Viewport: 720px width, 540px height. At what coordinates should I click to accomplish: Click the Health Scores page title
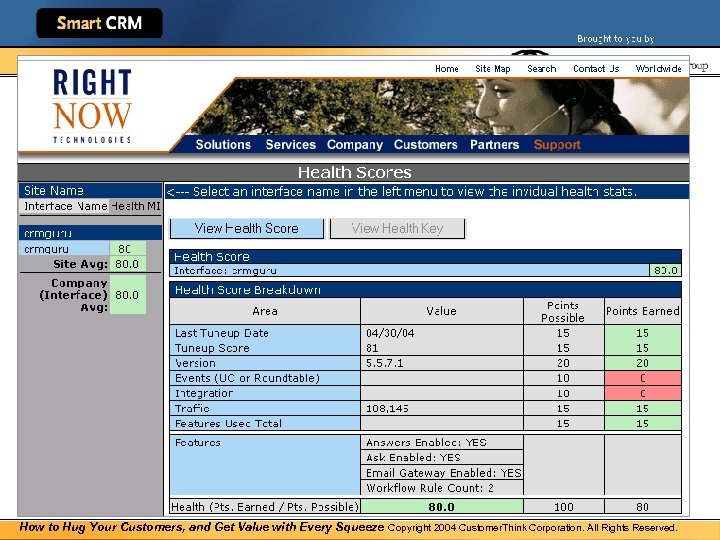354,172
